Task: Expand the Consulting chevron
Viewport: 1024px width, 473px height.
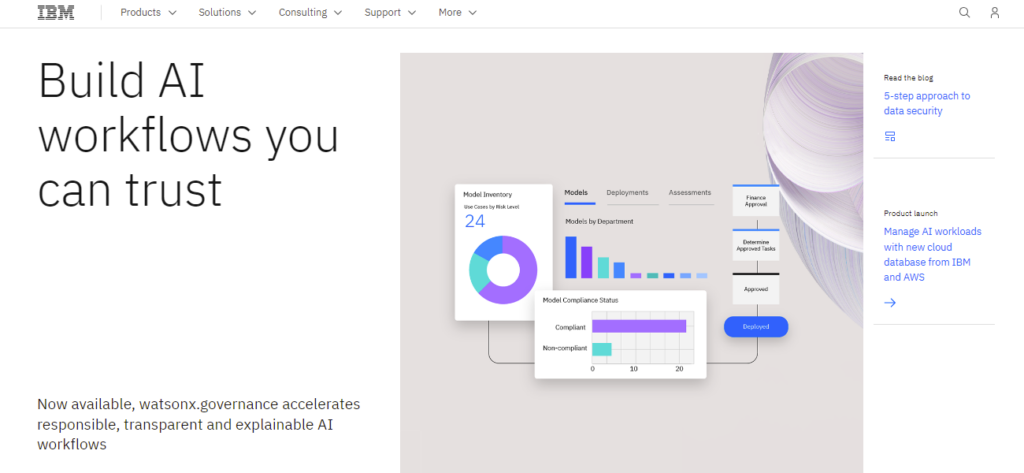Action: 338,13
